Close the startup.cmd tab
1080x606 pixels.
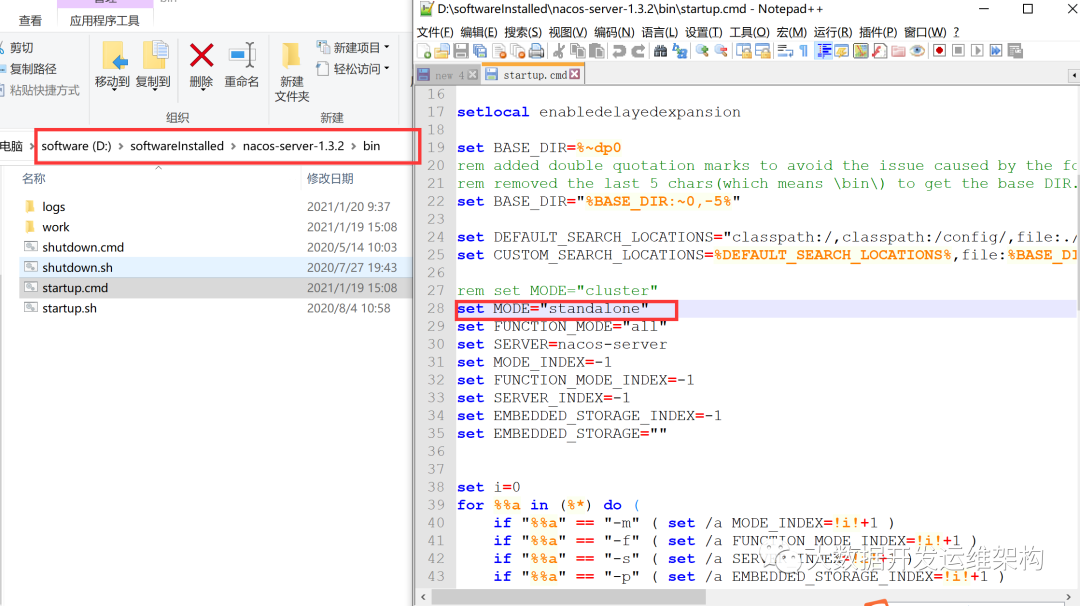pyautogui.click(x=575, y=74)
